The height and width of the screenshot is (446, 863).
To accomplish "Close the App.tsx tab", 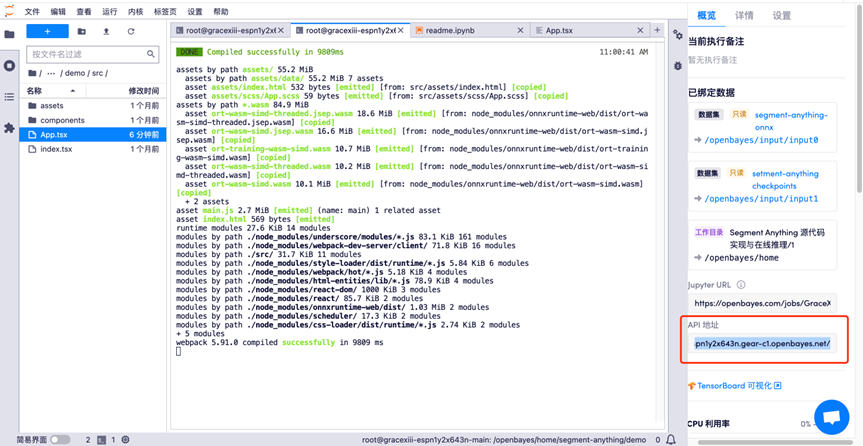I will [640, 31].
